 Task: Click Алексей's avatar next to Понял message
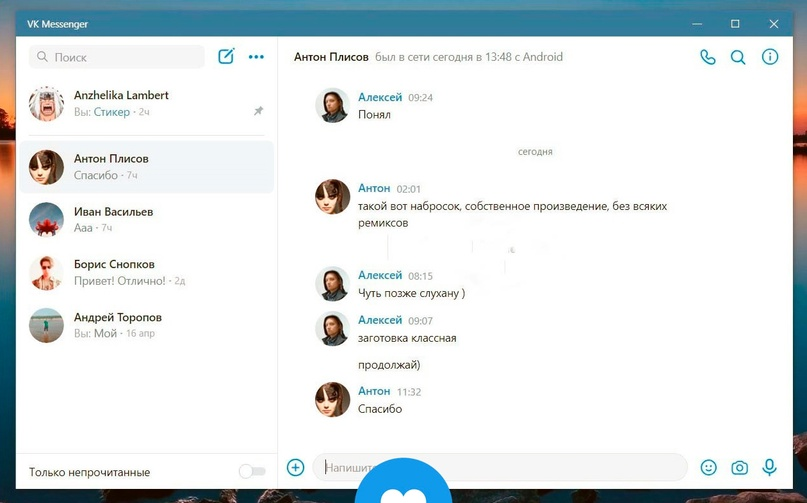(332, 105)
